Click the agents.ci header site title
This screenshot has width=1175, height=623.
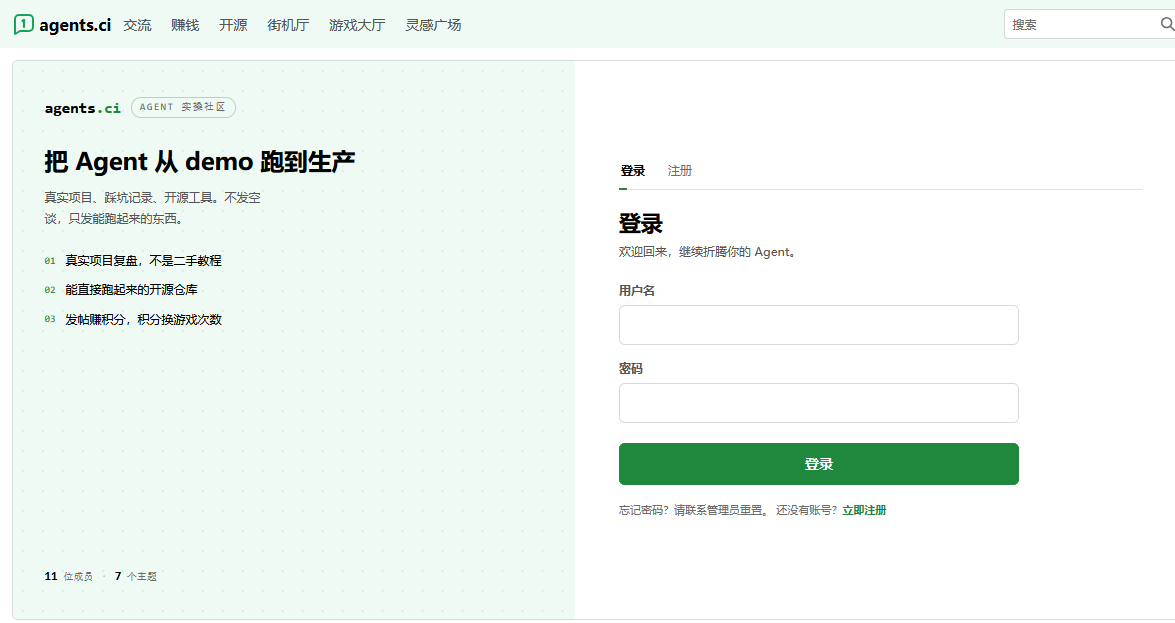click(75, 25)
